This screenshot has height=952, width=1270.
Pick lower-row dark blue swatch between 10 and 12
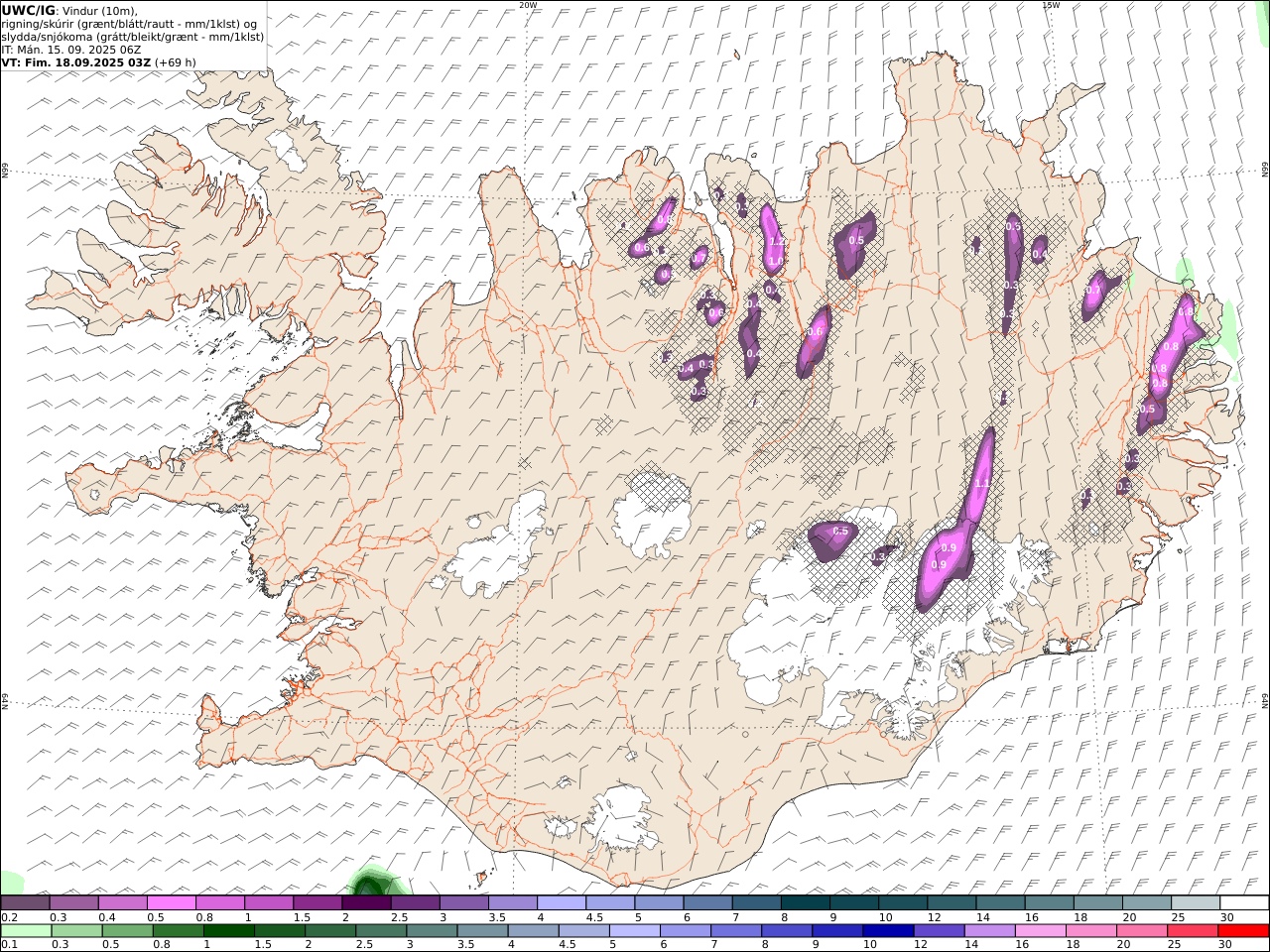tap(887, 931)
